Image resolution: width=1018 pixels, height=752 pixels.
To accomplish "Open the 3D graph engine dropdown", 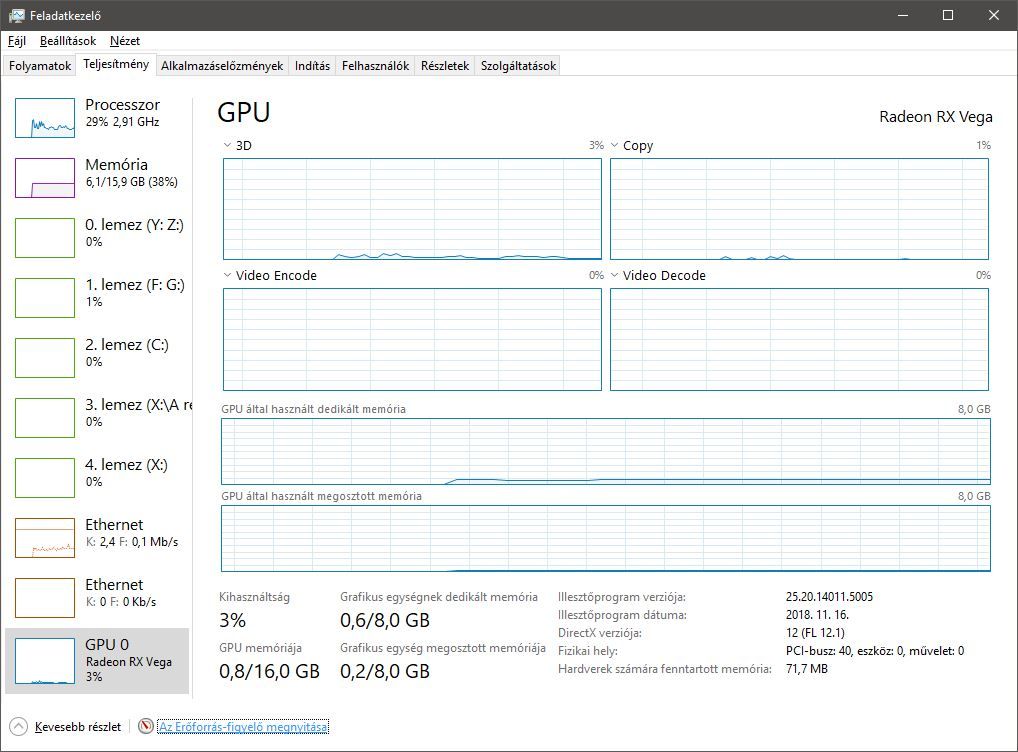I will click(x=227, y=146).
